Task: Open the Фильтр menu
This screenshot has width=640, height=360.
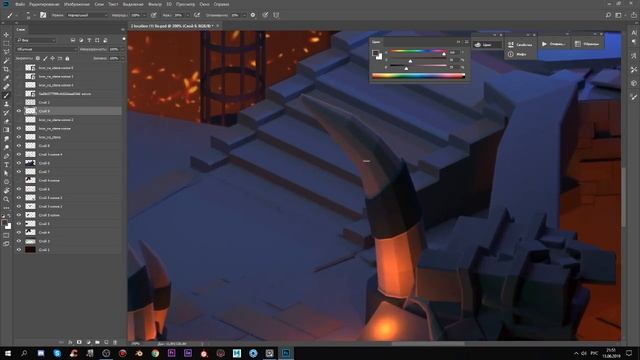Action: click(x=155, y=4)
